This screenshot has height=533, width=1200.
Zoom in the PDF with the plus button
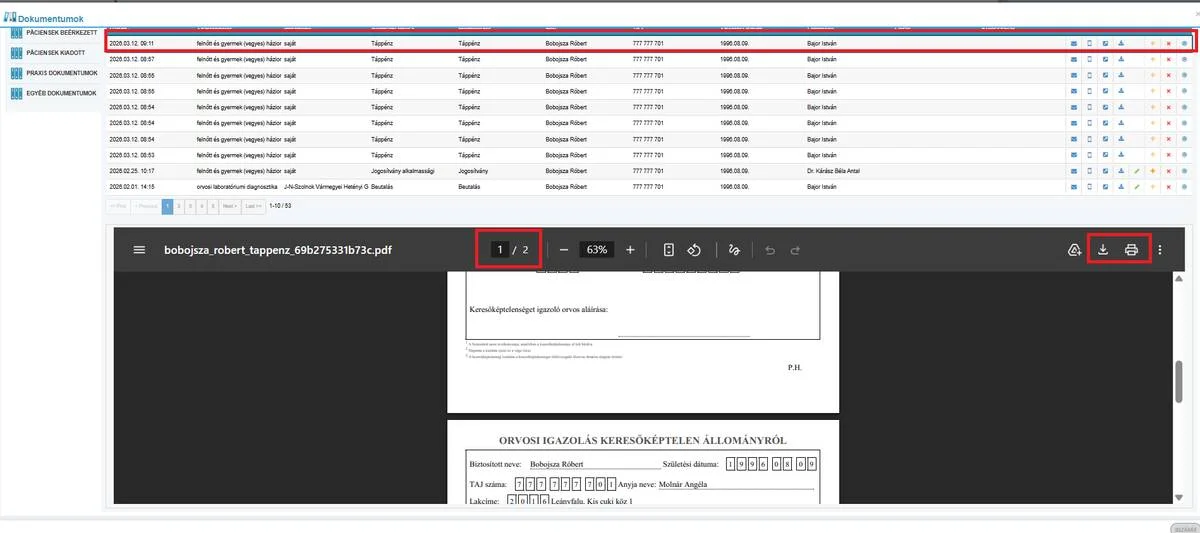click(630, 250)
